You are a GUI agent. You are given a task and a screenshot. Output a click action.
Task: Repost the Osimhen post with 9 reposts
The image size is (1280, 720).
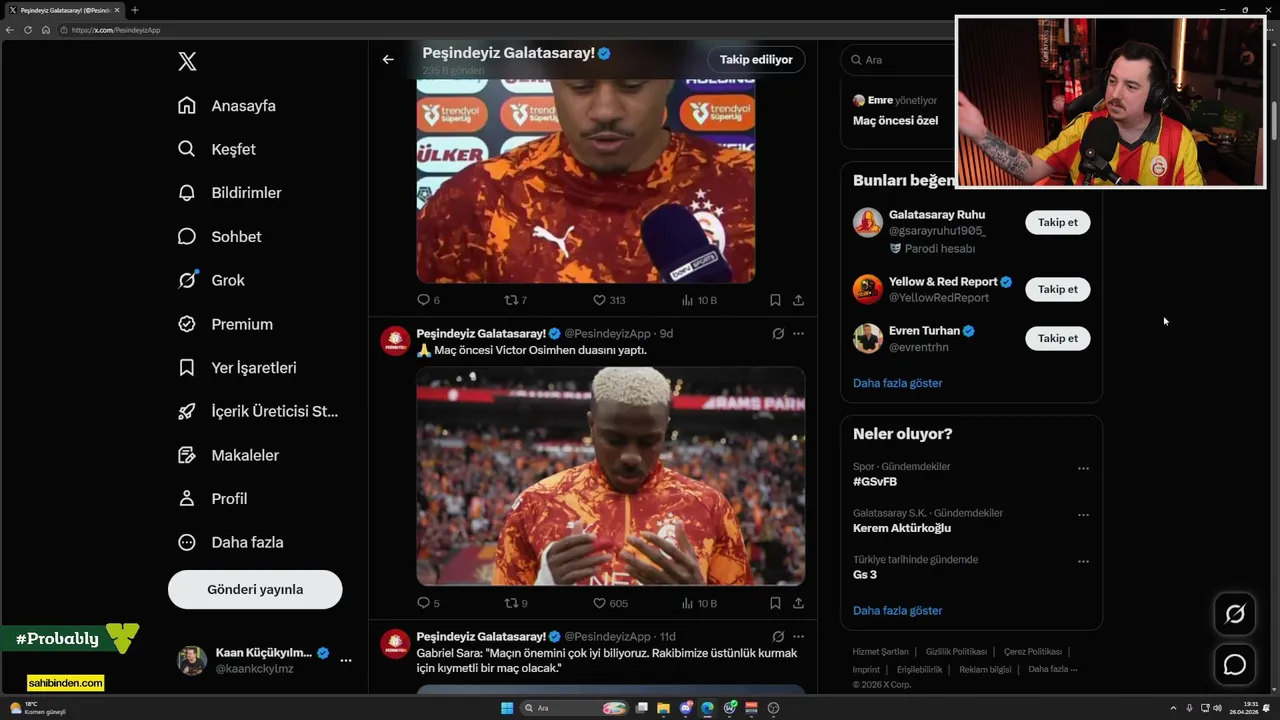[516, 603]
